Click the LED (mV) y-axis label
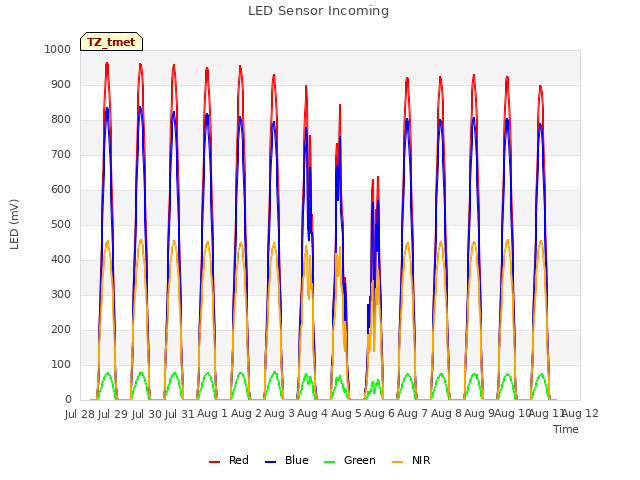 14,224
